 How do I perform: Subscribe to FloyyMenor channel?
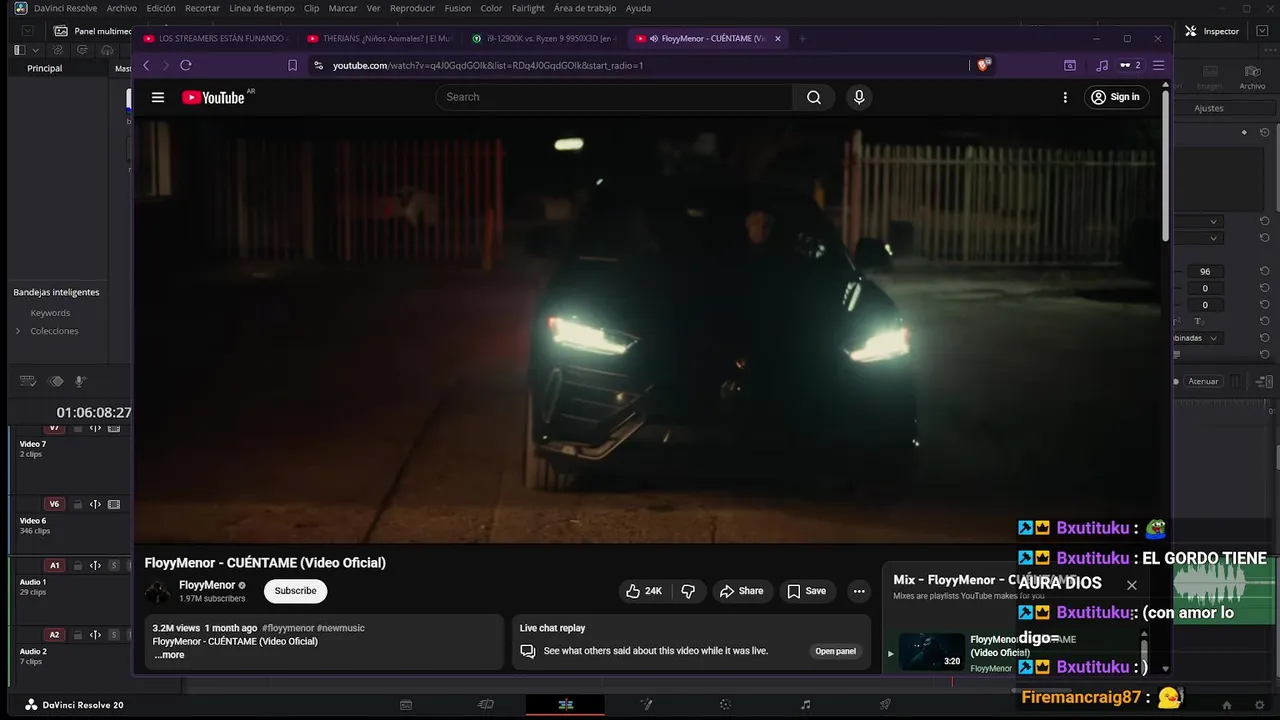[295, 591]
